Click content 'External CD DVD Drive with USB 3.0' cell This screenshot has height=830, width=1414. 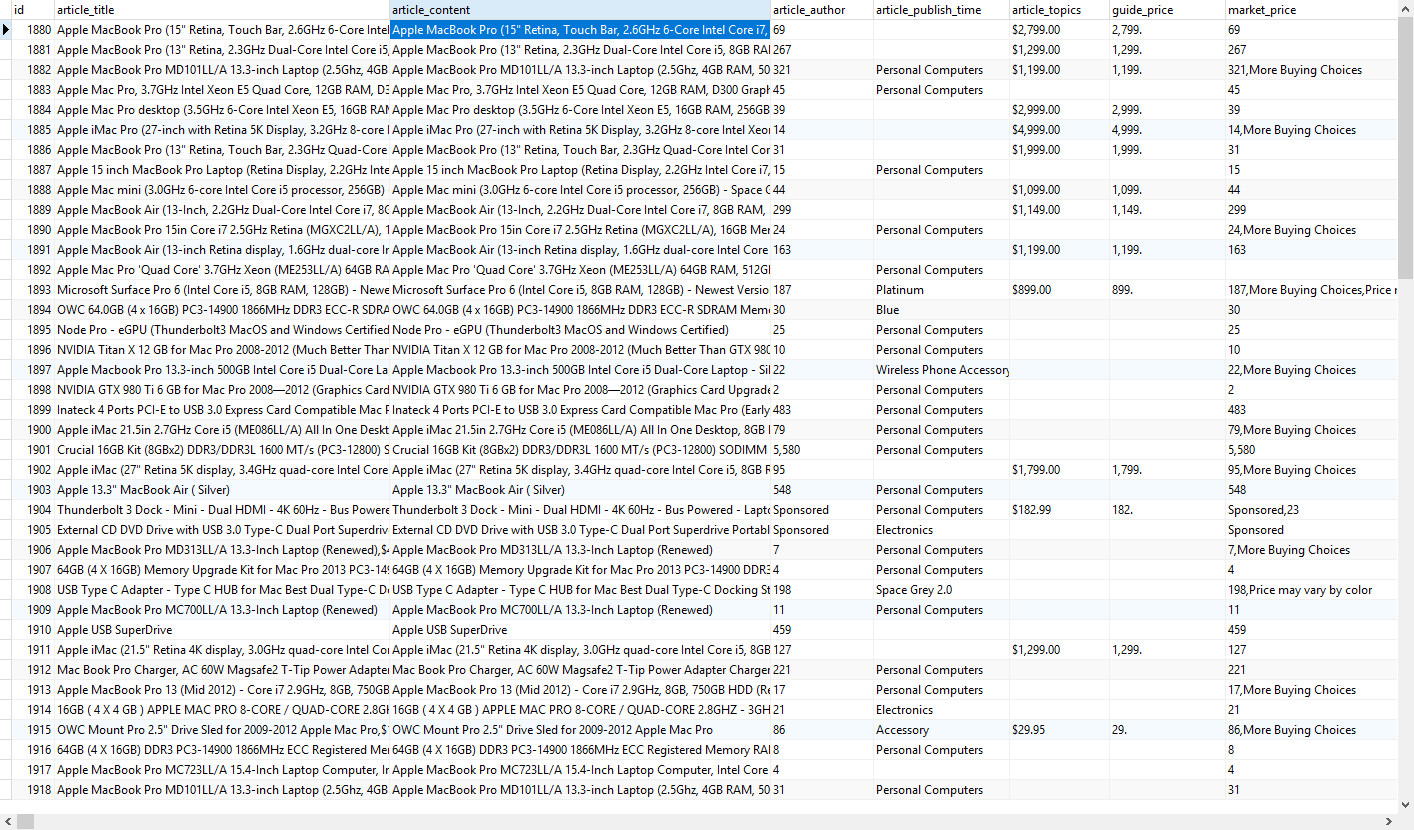(x=580, y=530)
